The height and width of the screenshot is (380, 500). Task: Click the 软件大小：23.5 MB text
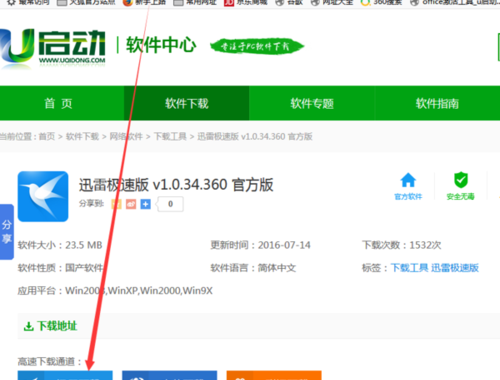click(60, 245)
